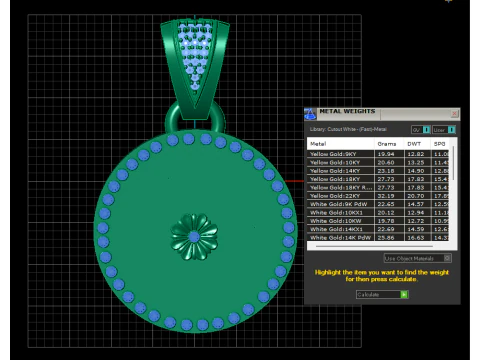Select the White Gold:9K PdW row

tap(378, 204)
